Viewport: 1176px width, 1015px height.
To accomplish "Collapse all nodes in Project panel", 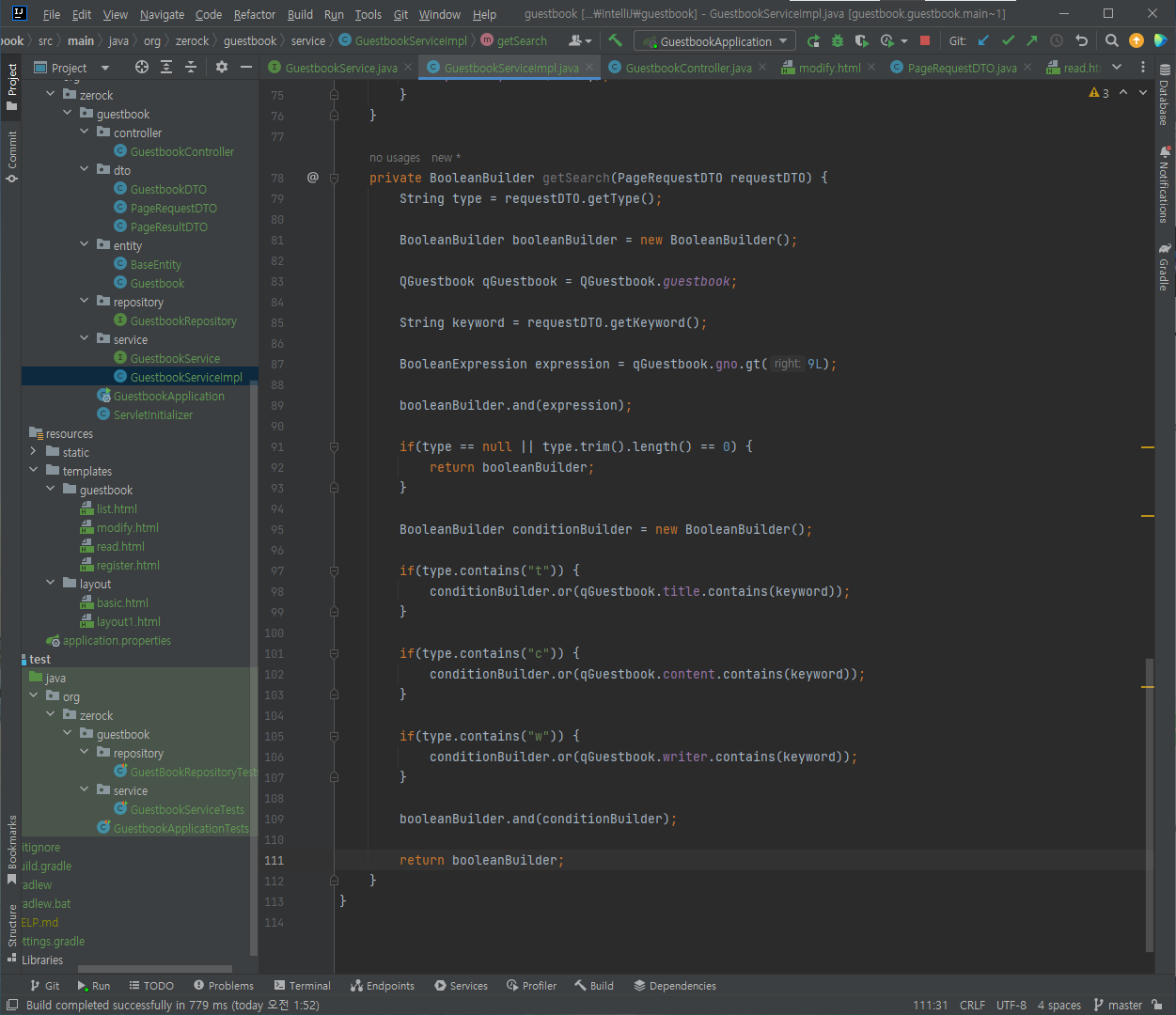I will pyautogui.click(x=191, y=67).
